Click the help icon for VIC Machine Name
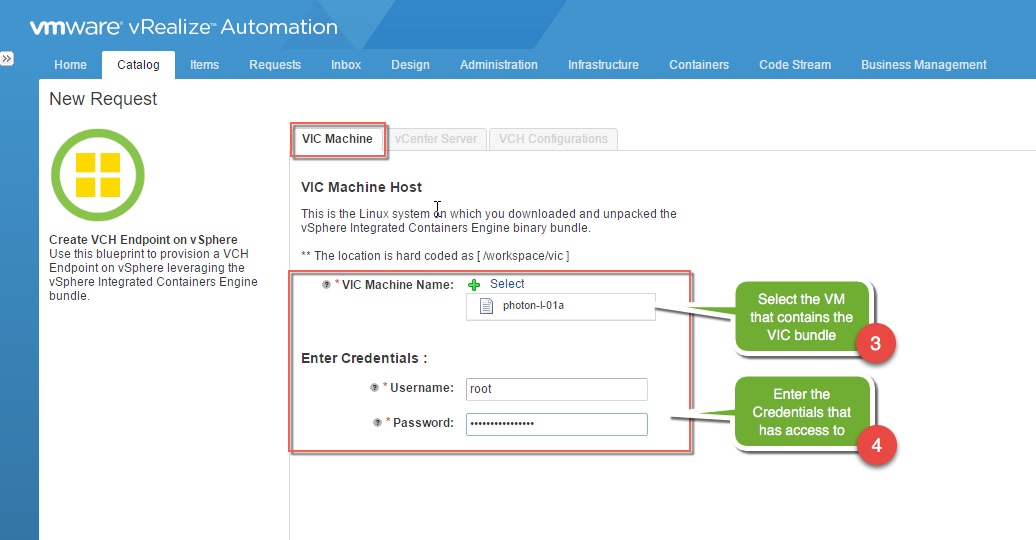Image resolution: width=1036 pixels, height=540 pixels. pos(326,285)
